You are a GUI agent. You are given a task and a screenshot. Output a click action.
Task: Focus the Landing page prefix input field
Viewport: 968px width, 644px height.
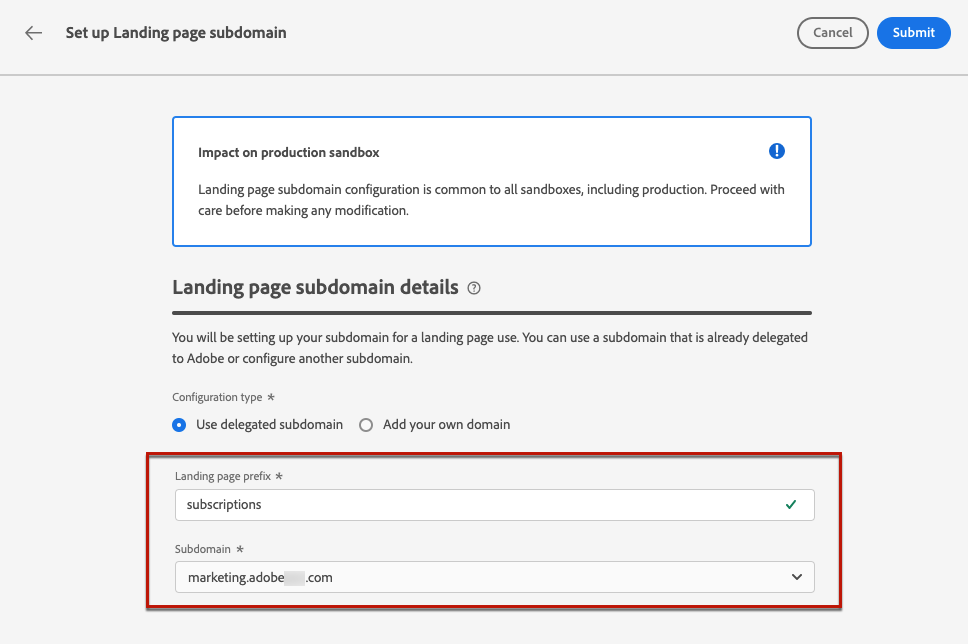pyautogui.click(x=480, y=505)
